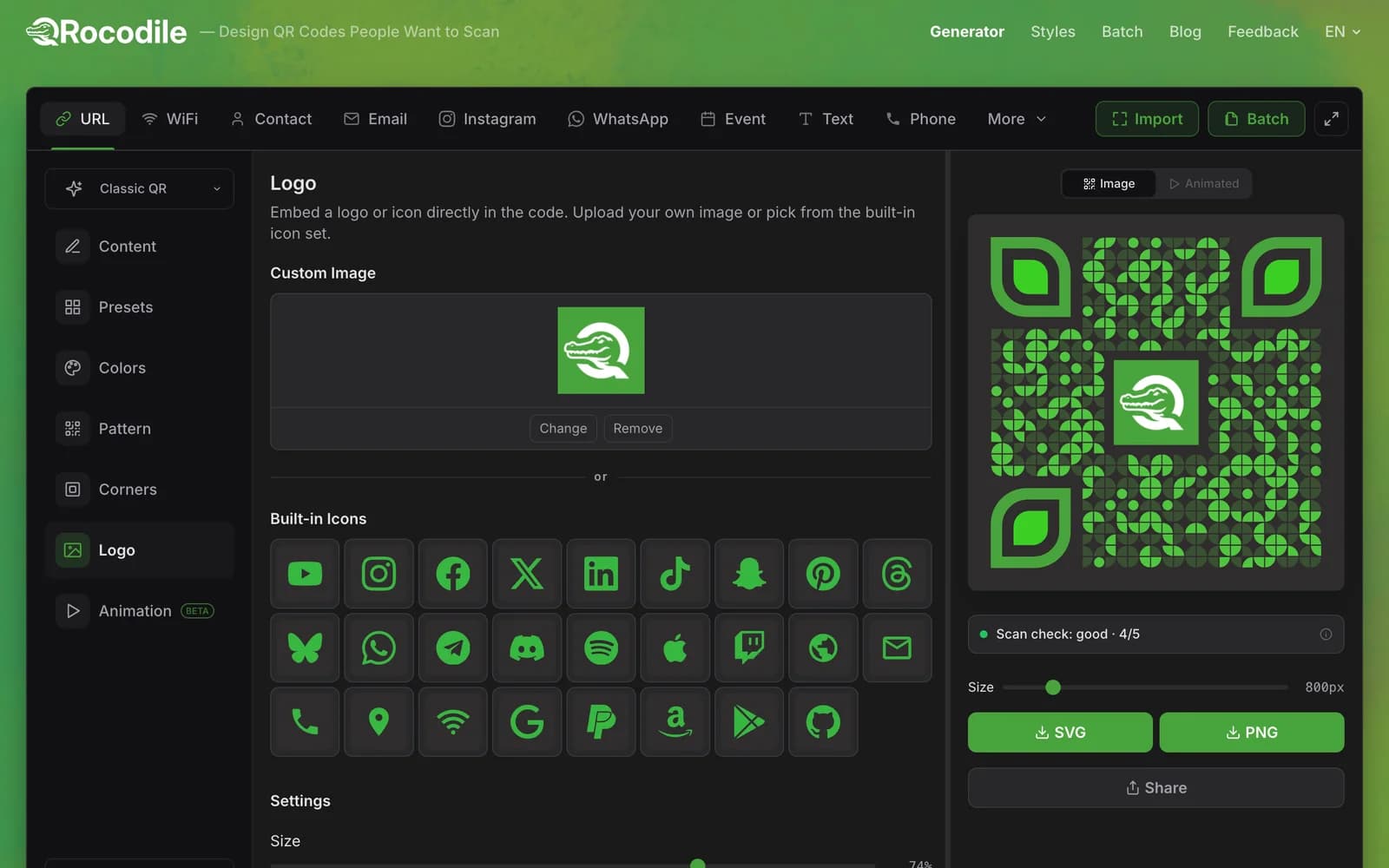Choose the Threads logo icon
Viewport: 1389px width, 868px height.
(x=897, y=574)
